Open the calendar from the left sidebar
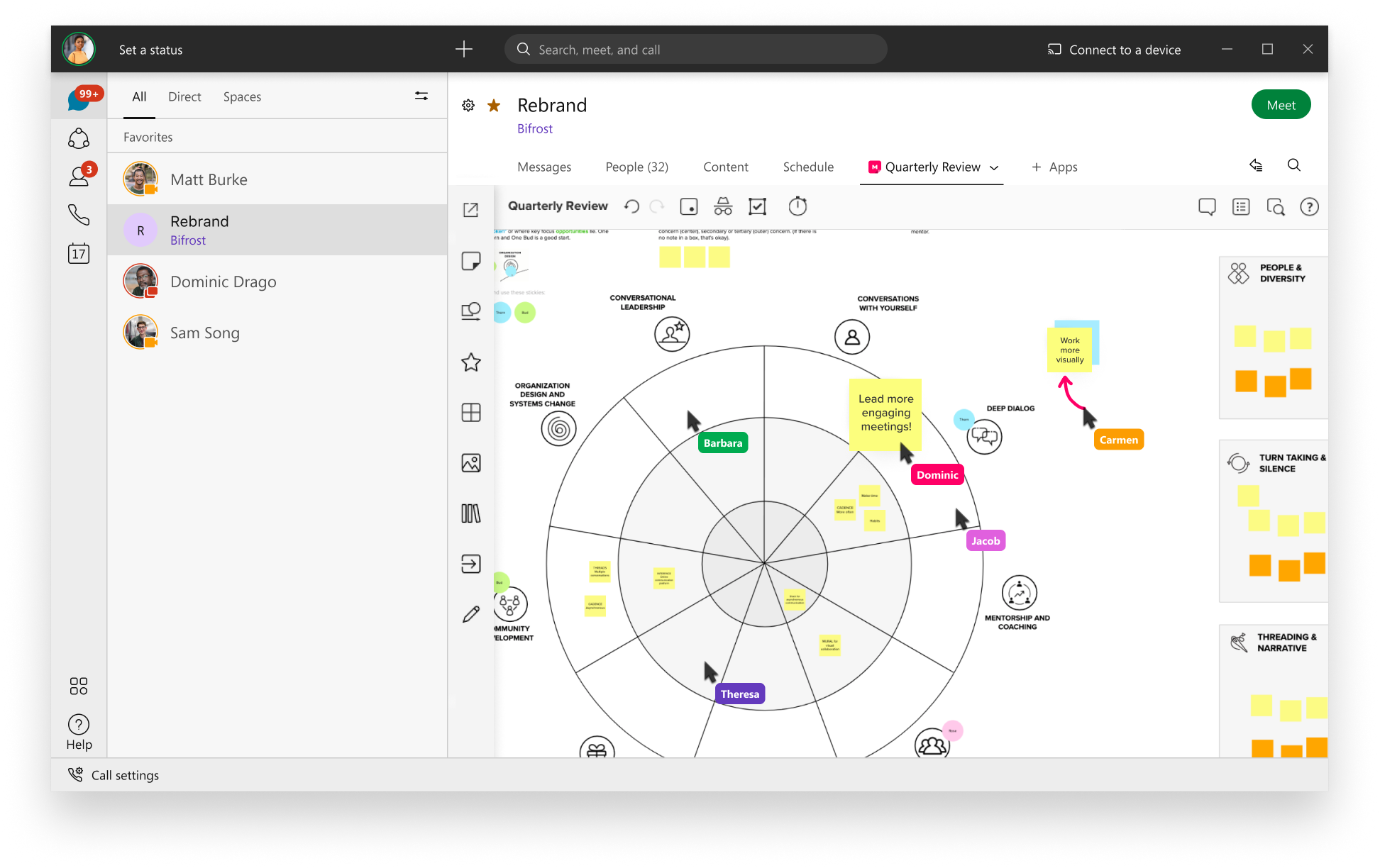1380x868 pixels. 79,253
